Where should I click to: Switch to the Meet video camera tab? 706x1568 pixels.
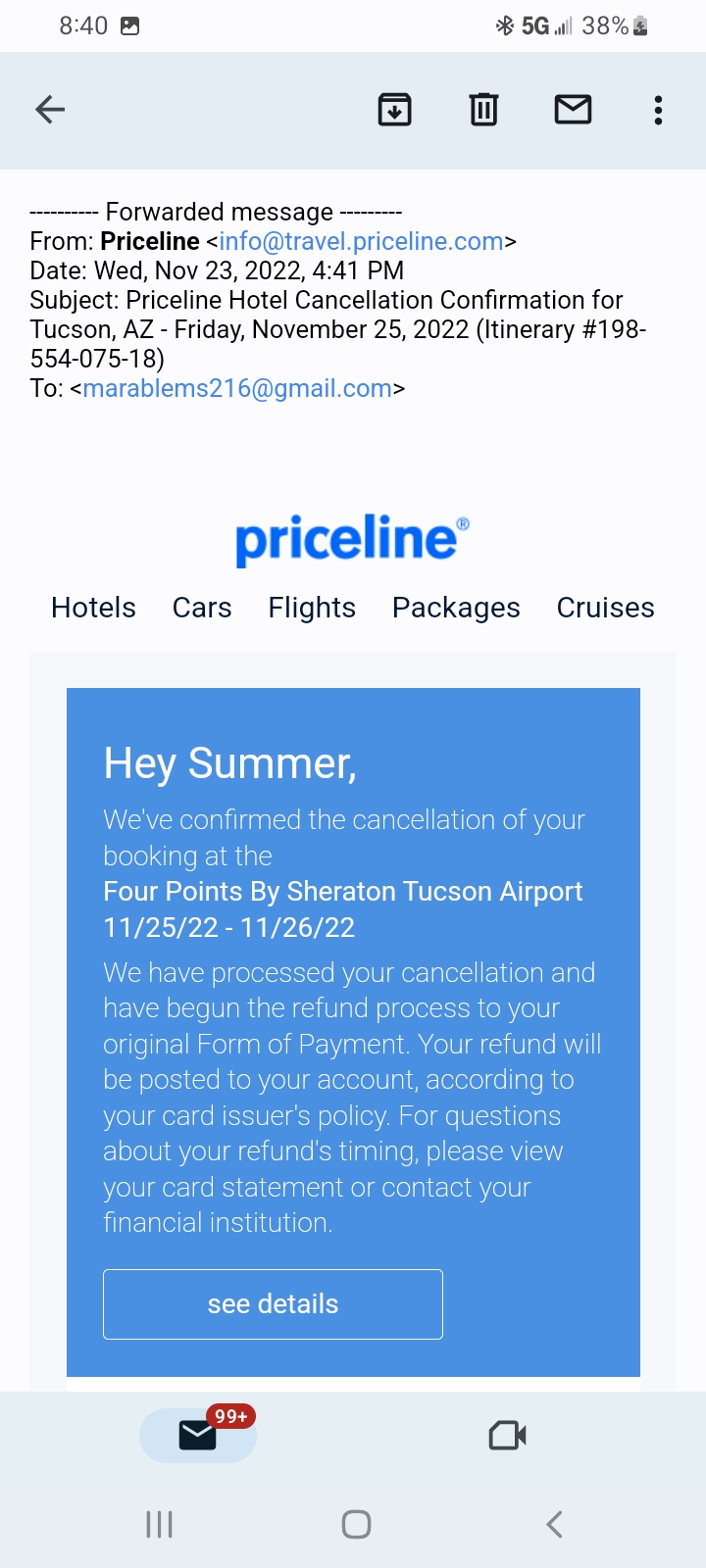tap(507, 1436)
